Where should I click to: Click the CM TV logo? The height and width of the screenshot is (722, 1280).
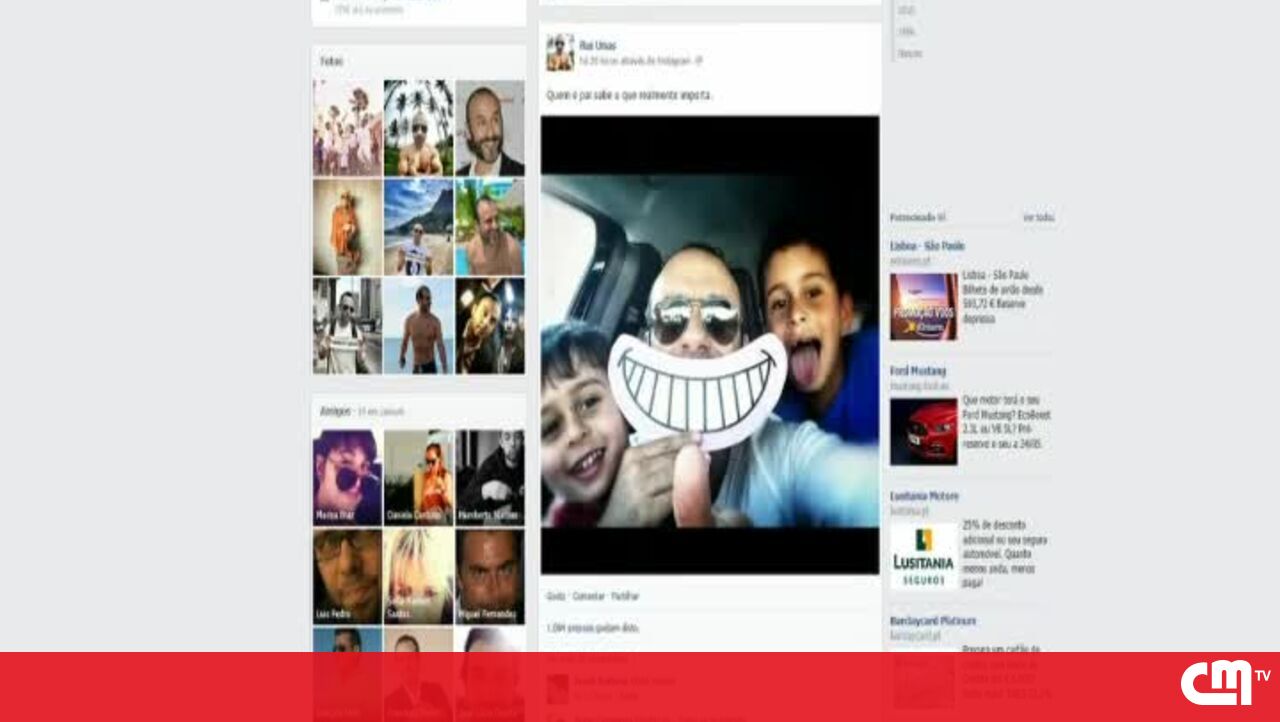pyautogui.click(x=1224, y=683)
